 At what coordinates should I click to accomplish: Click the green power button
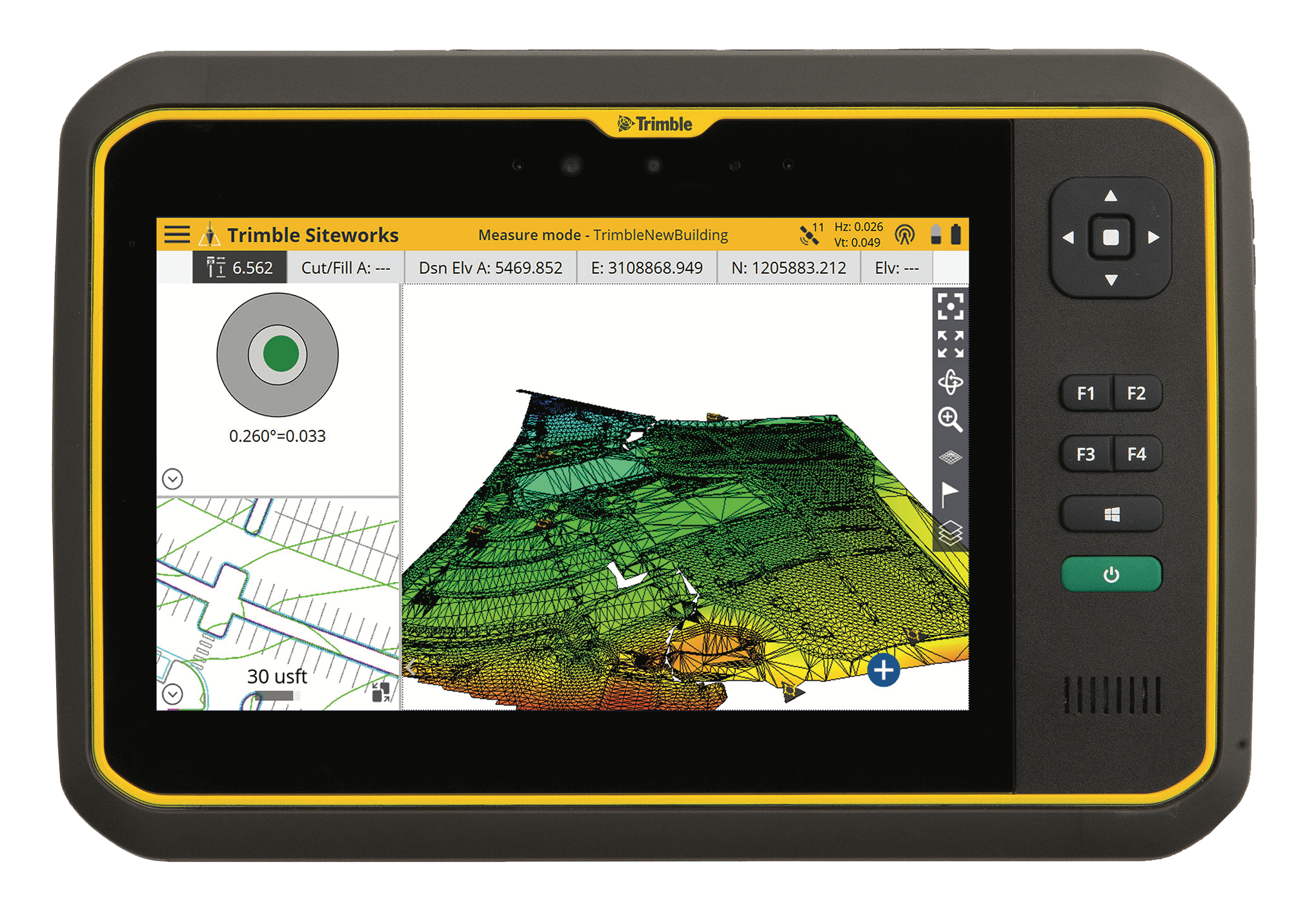(x=1111, y=574)
